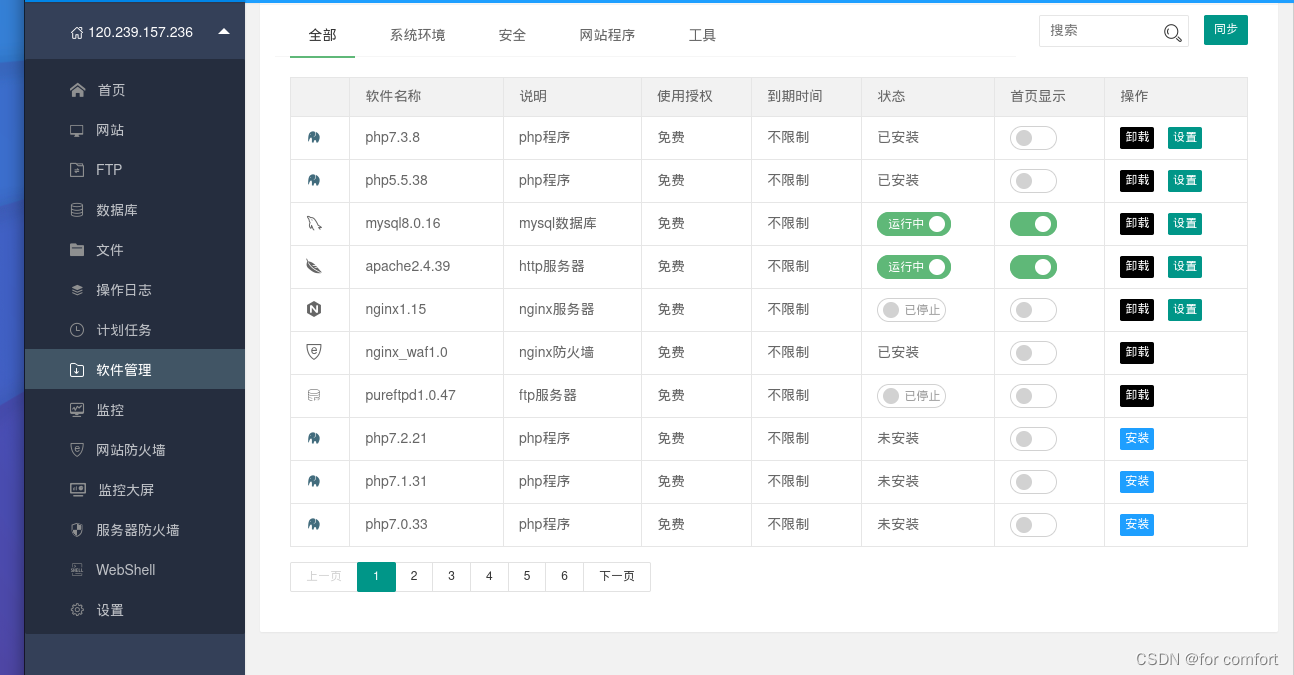The width and height of the screenshot is (1294, 675).
Task: Open 设置 for apache2.4.39
Action: (1185, 267)
